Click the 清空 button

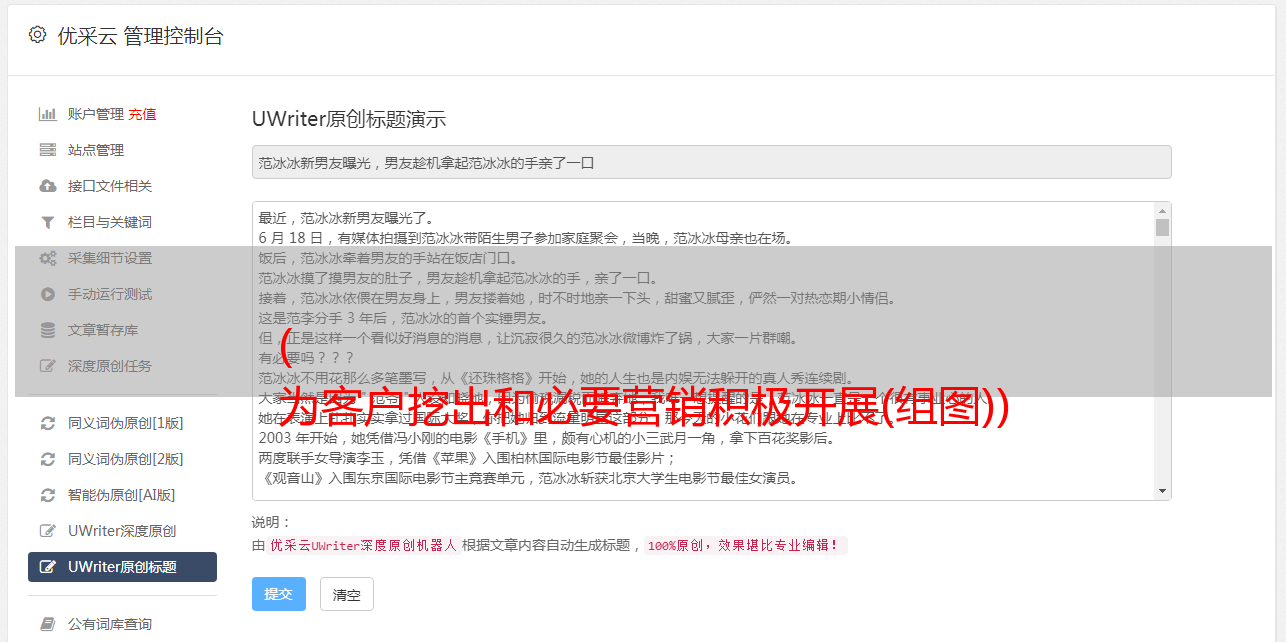pyautogui.click(x=347, y=594)
